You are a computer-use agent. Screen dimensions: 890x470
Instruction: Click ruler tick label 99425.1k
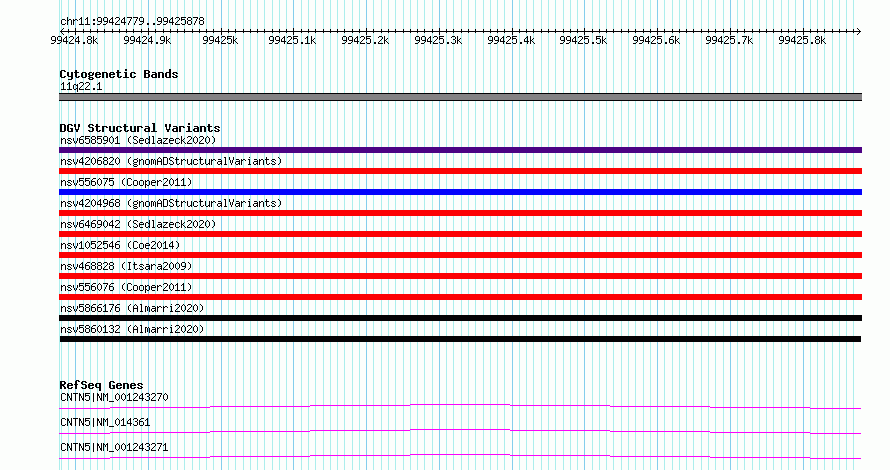[x=292, y=40]
